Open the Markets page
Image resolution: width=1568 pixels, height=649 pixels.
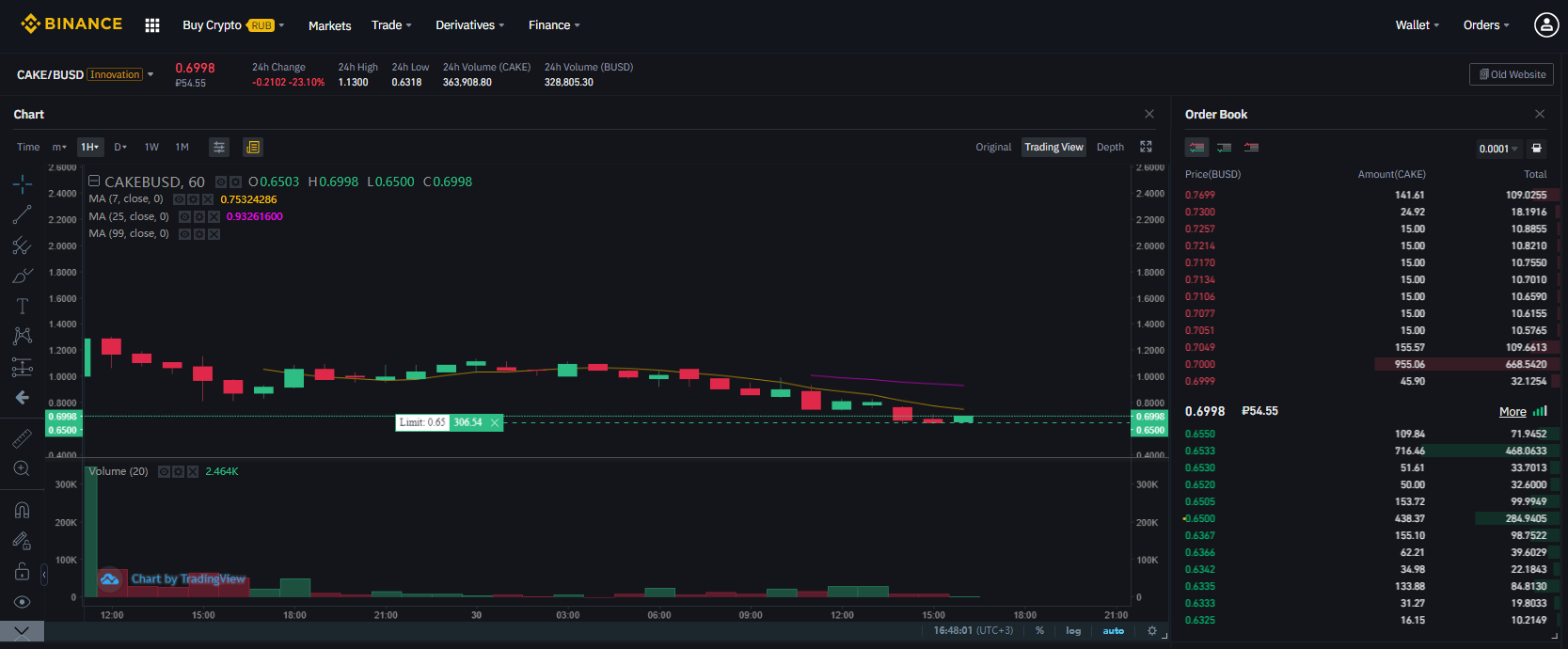[x=329, y=25]
